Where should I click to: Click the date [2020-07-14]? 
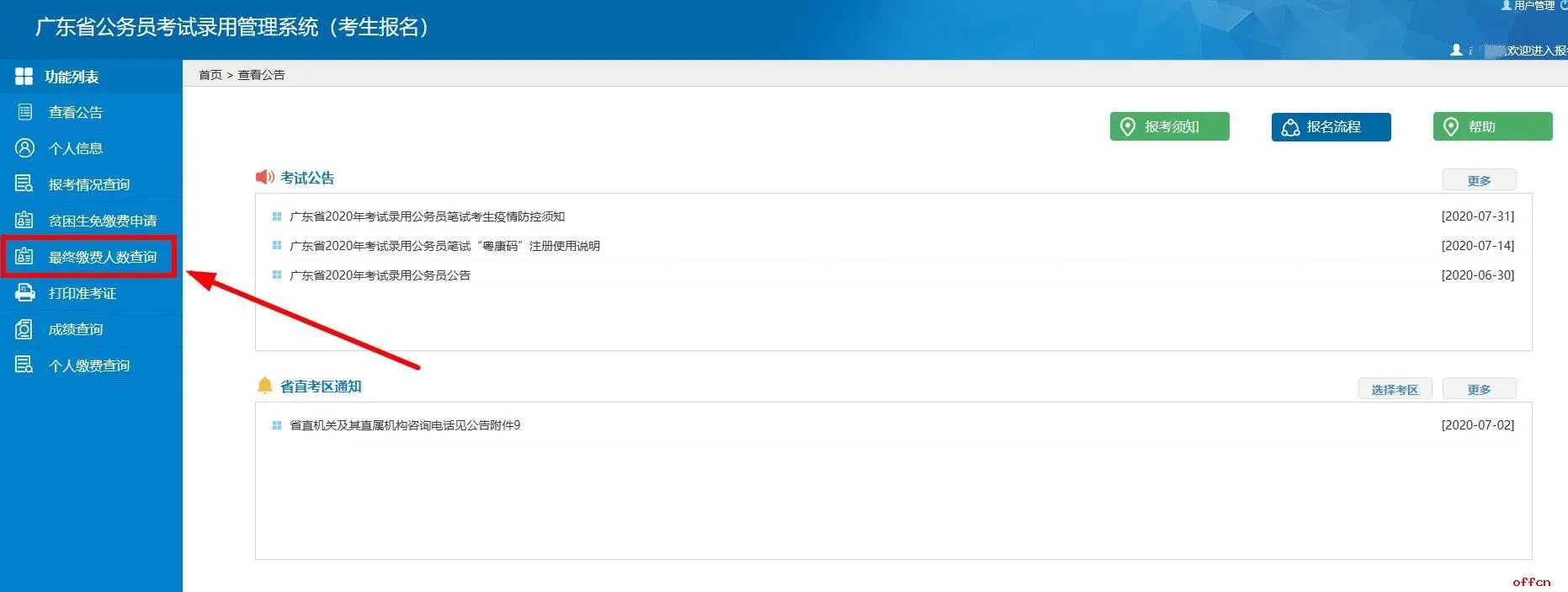click(x=1478, y=246)
